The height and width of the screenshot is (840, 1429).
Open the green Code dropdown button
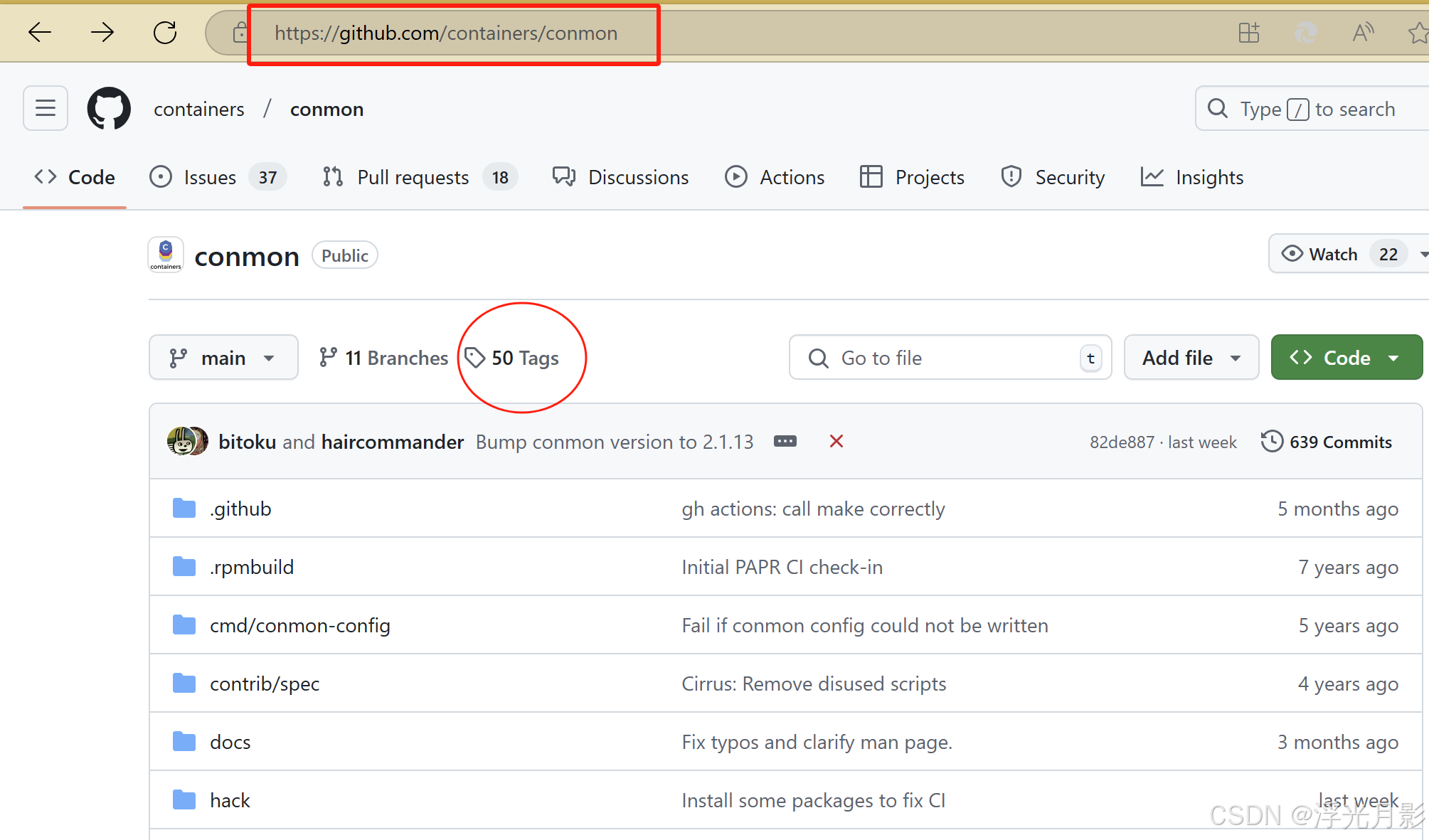(x=1346, y=358)
